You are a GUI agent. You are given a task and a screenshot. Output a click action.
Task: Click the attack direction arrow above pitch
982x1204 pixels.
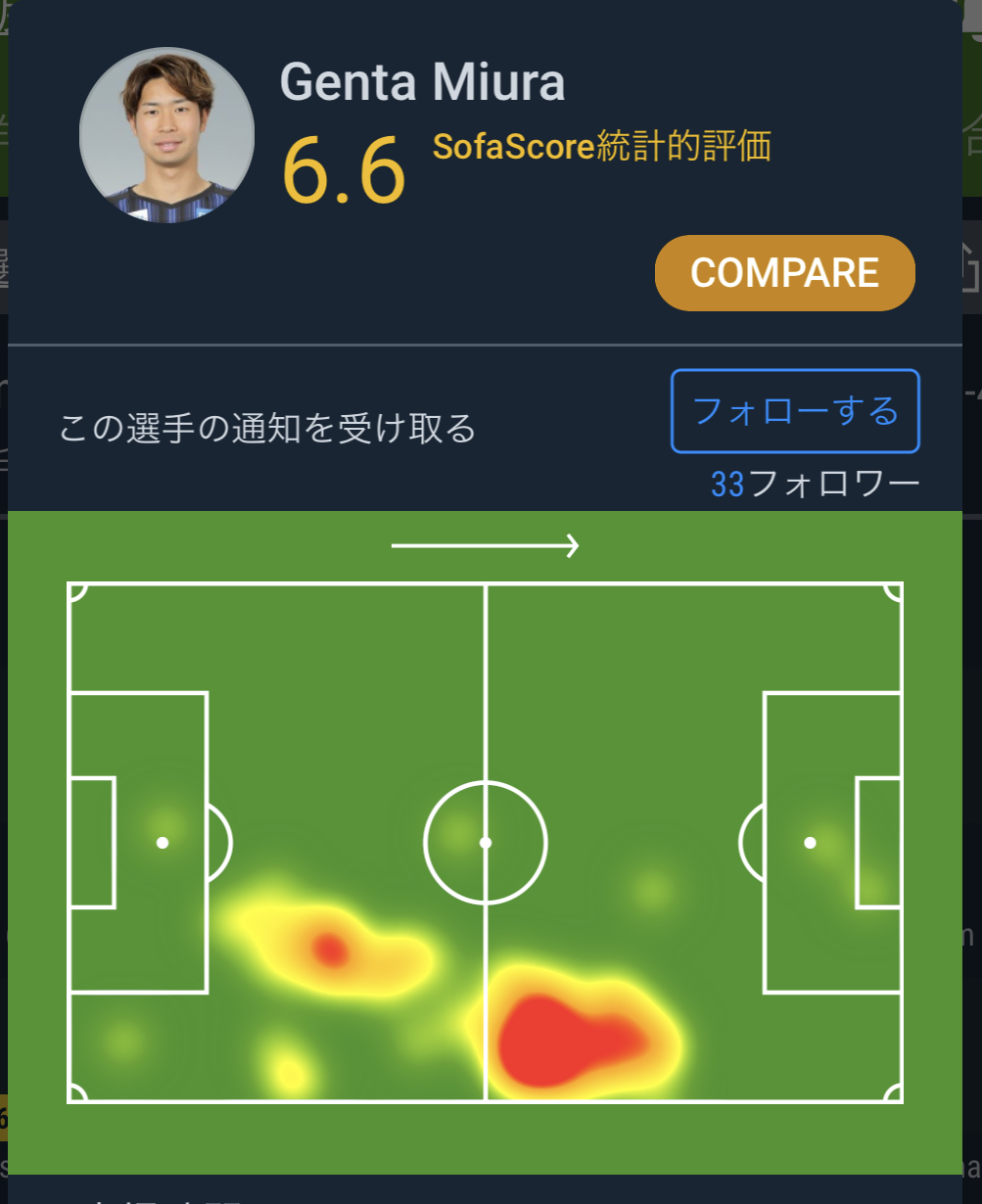tap(486, 546)
